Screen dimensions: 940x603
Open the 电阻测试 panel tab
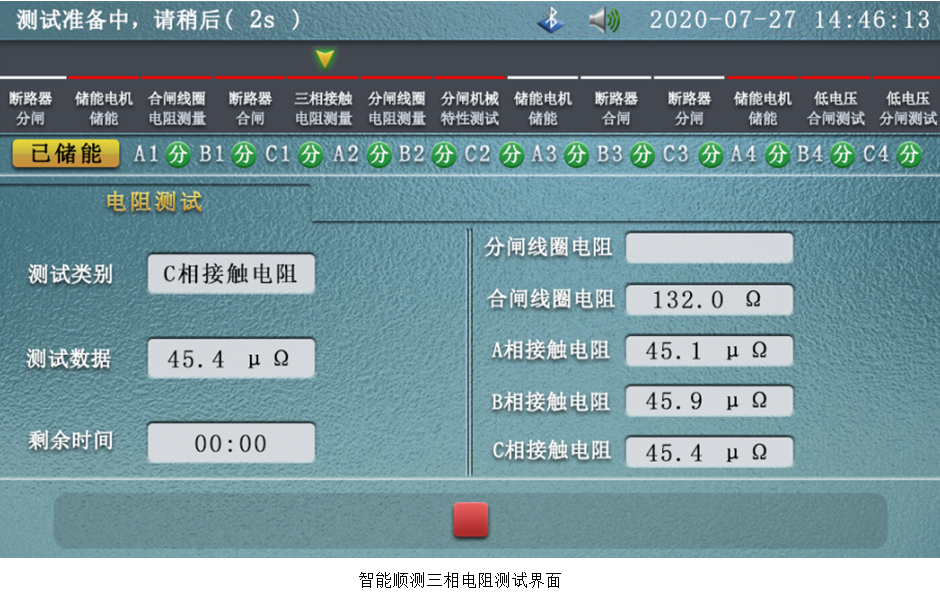click(x=155, y=203)
